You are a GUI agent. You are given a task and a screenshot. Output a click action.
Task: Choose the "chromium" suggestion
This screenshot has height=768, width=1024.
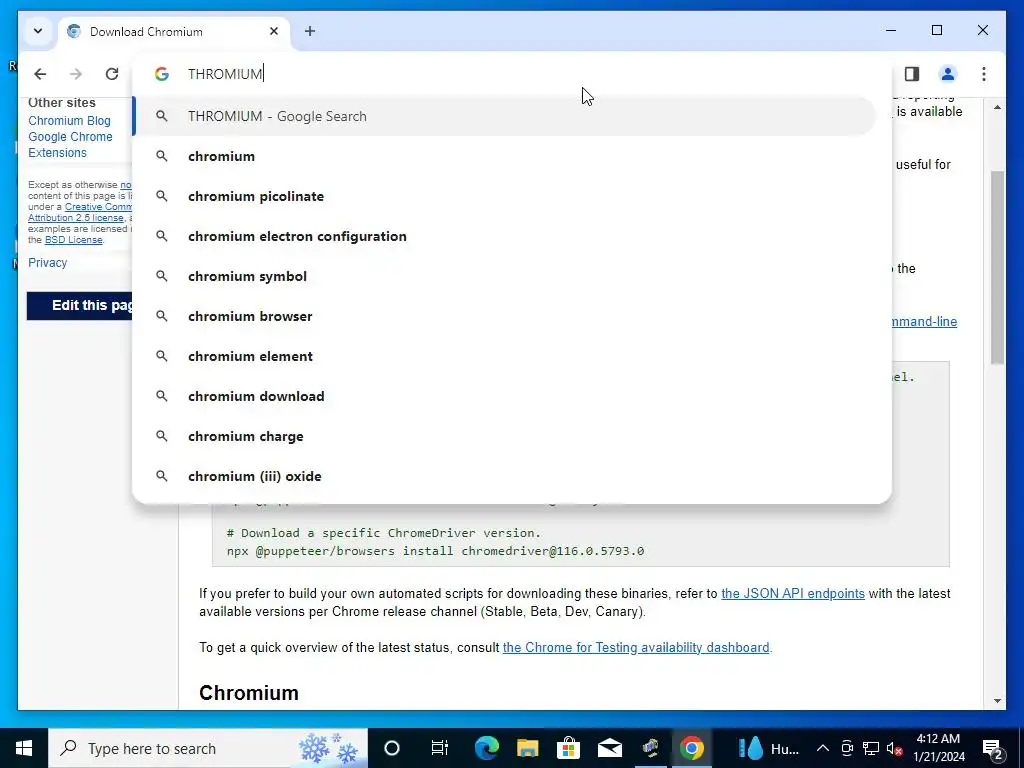pos(504,156)
